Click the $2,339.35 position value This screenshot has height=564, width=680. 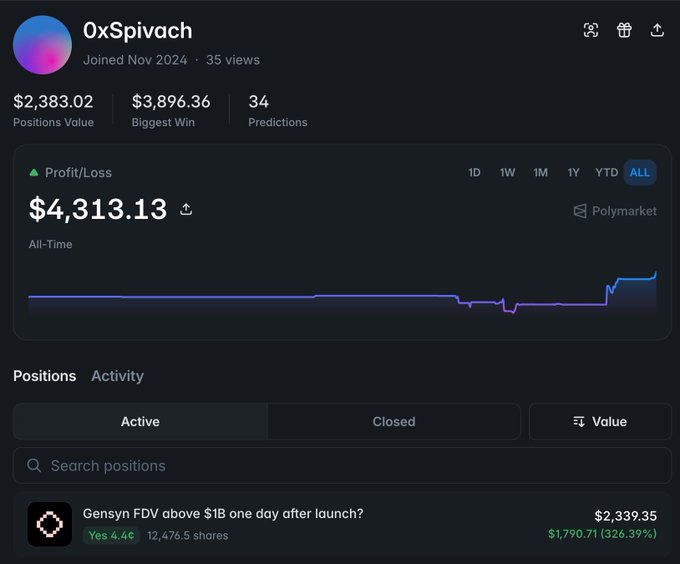(625, 516)
